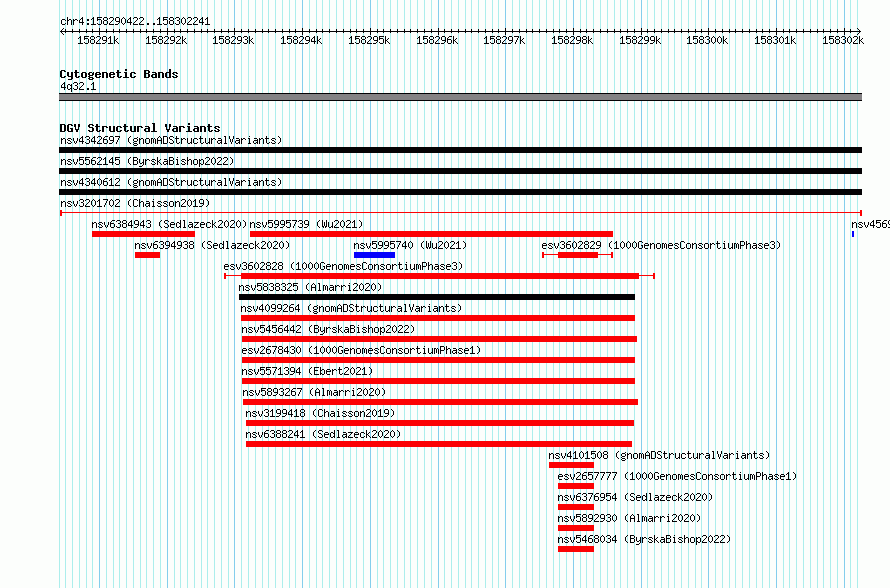Click the nsv6376954 Sedlazeck2020 label
The width and height of the screenshot is (890, 588).
pos(635,497)
